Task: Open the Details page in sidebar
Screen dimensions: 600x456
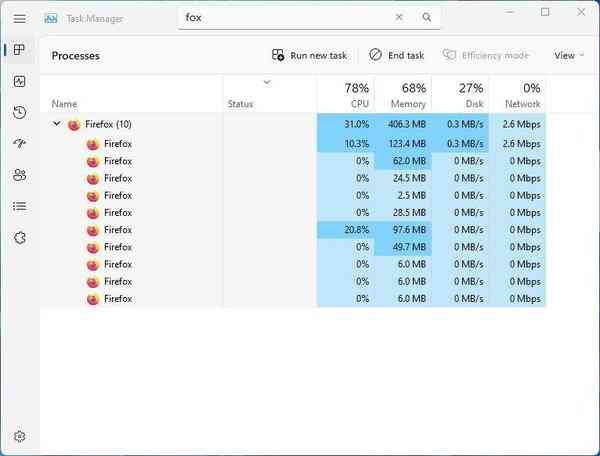Action: [x=20, y=207]
